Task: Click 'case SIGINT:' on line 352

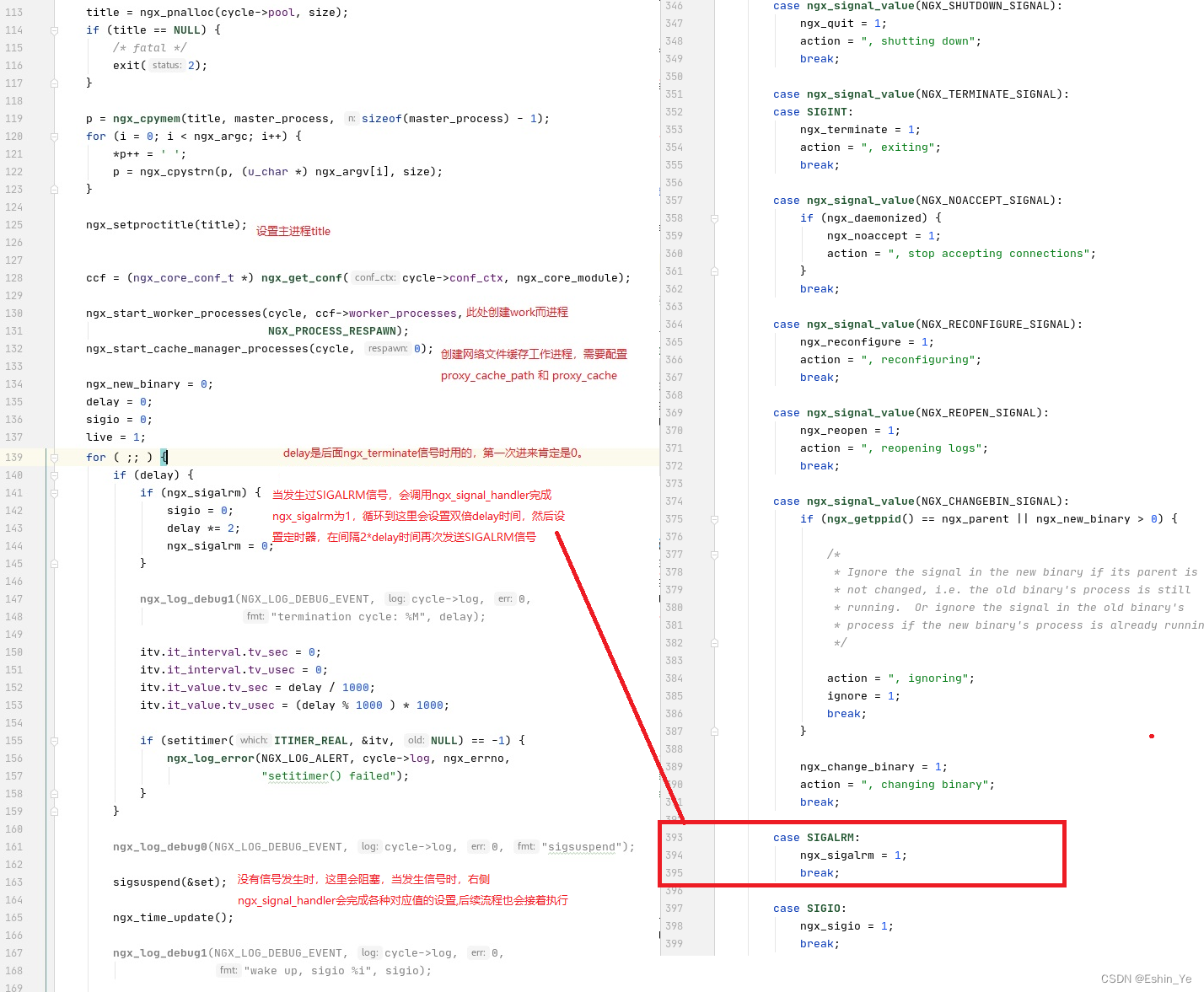Action: [814, 112]
